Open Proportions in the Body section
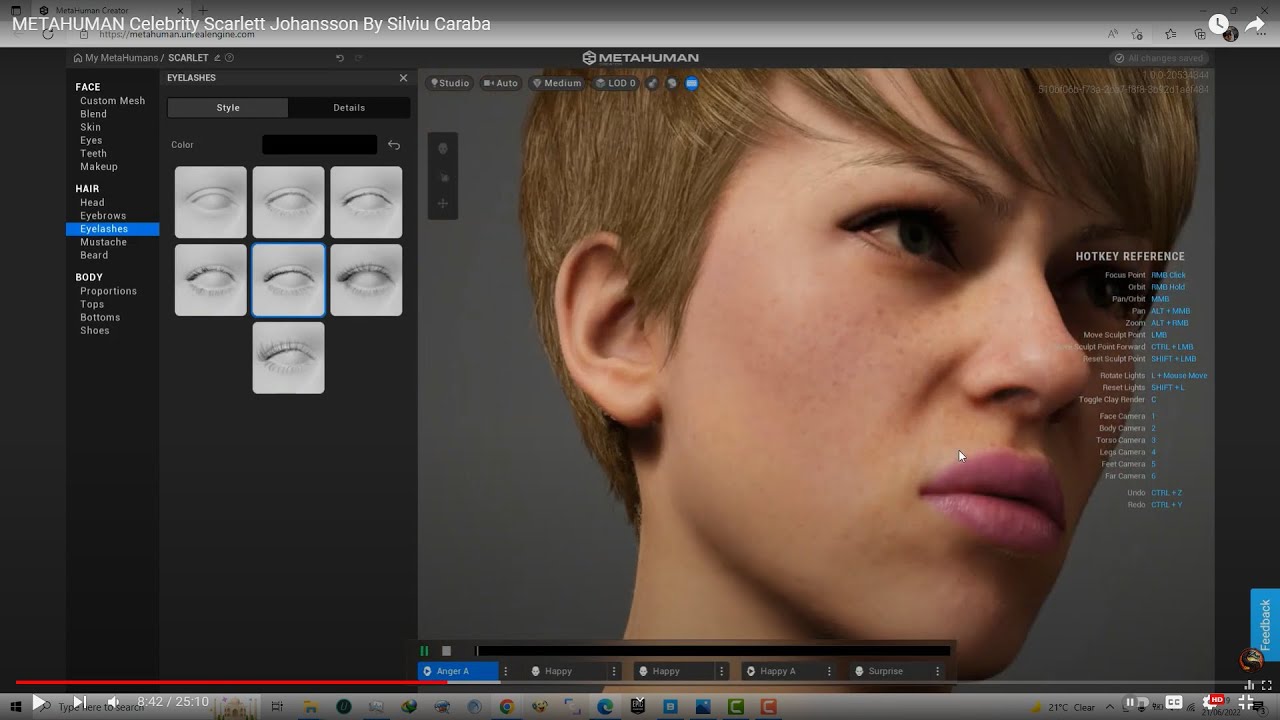This screenshot has height=720, width=1280. click(108, 291)
